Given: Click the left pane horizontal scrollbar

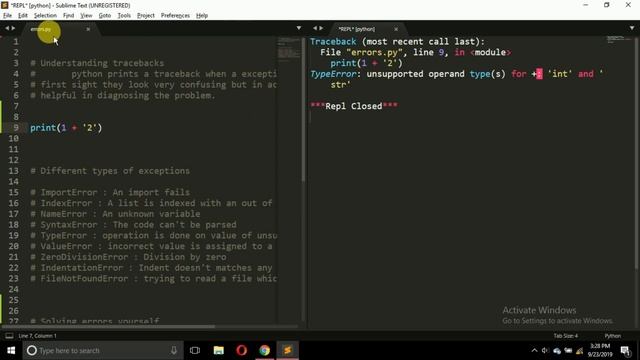Looking at the screenshot, I should (x=108, y=327).
